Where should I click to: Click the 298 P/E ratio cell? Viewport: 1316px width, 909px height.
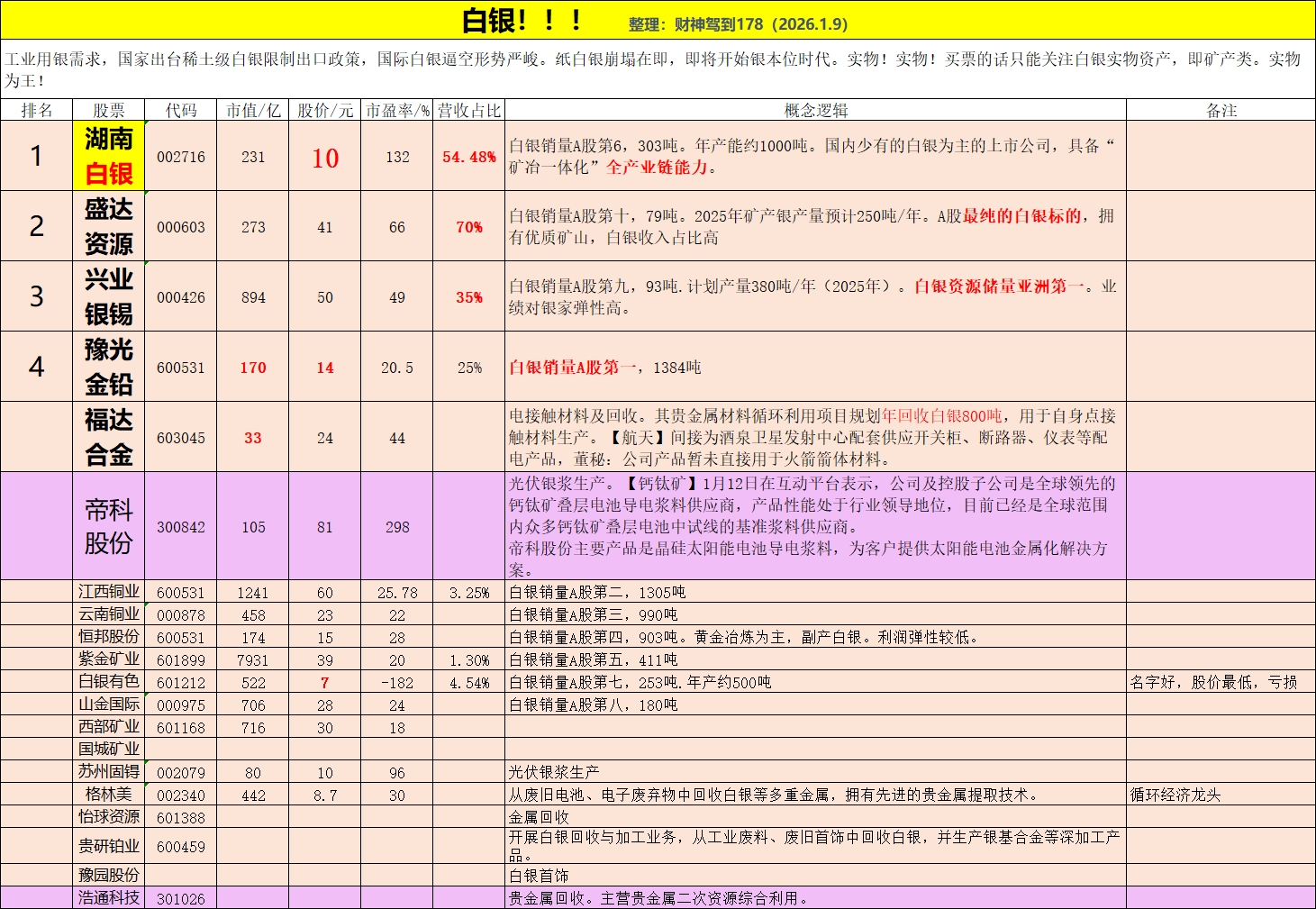click(397, 527)
